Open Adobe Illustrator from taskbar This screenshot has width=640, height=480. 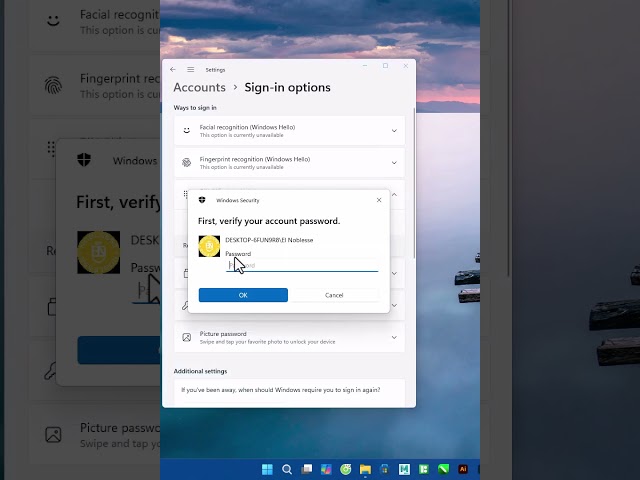(x=463, y=469)
